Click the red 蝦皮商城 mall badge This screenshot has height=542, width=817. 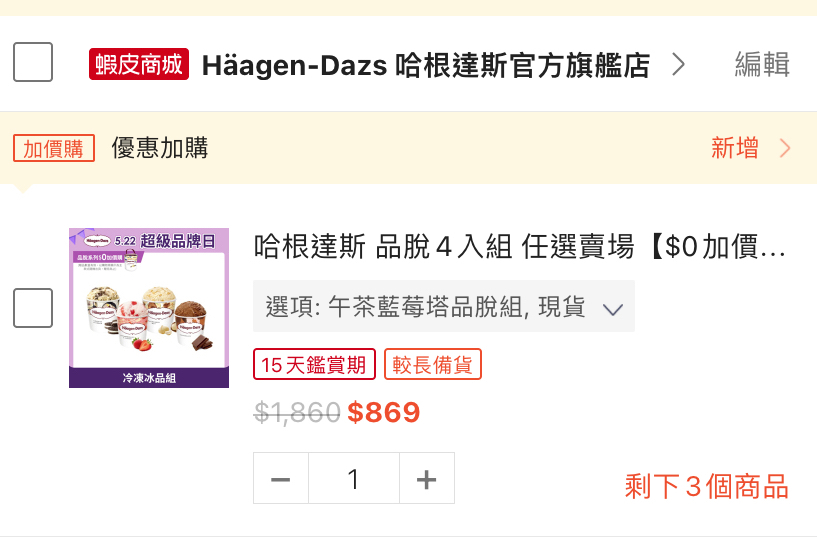point(139,65)
